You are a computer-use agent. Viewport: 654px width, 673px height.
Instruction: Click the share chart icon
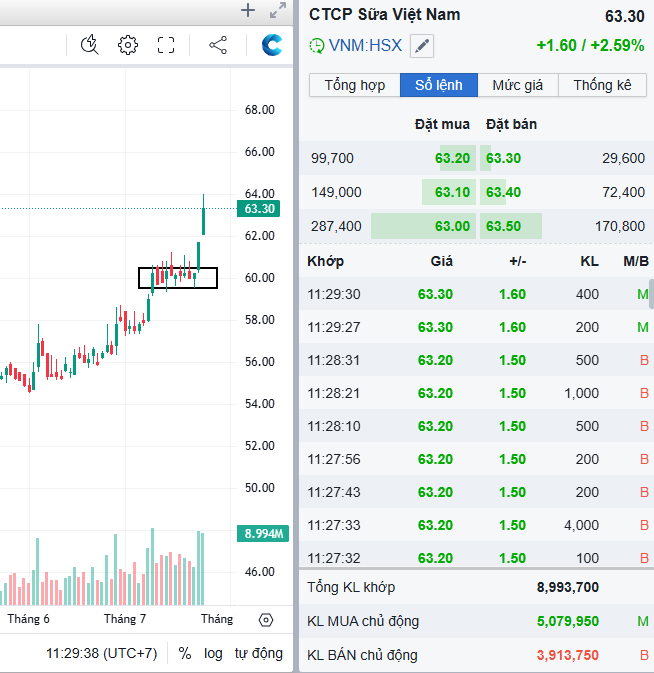(x=218, y=45)
